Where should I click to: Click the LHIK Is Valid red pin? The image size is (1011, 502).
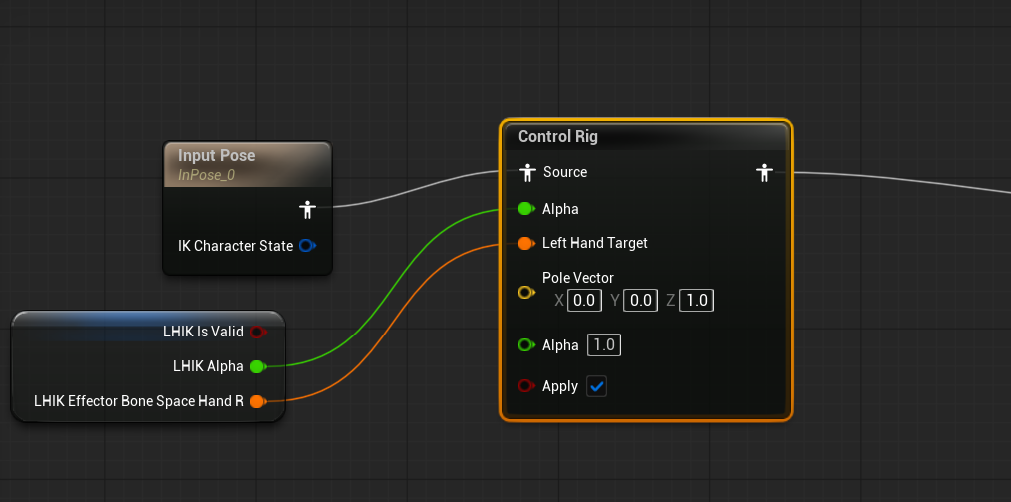(258, 332)
